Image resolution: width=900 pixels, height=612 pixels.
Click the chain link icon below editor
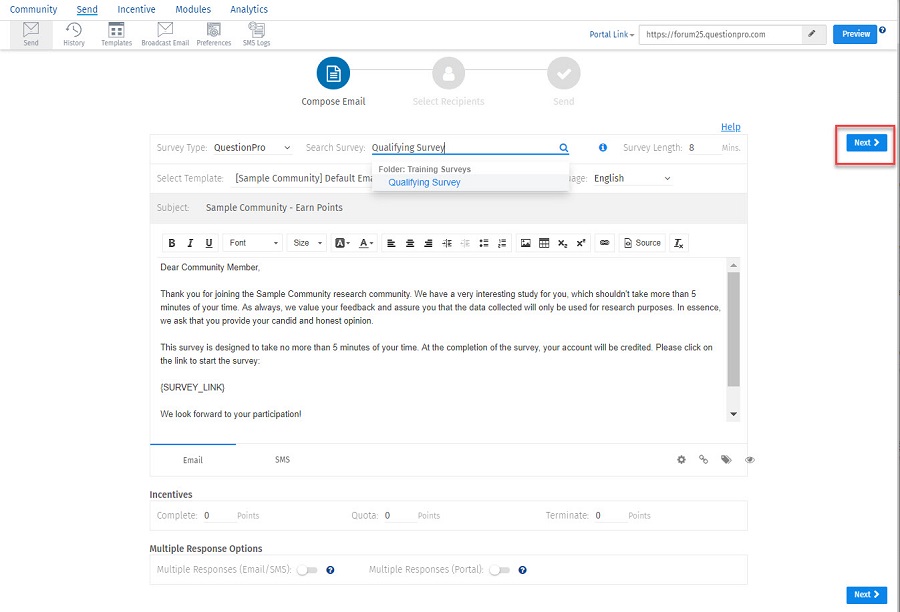(703, 460)
